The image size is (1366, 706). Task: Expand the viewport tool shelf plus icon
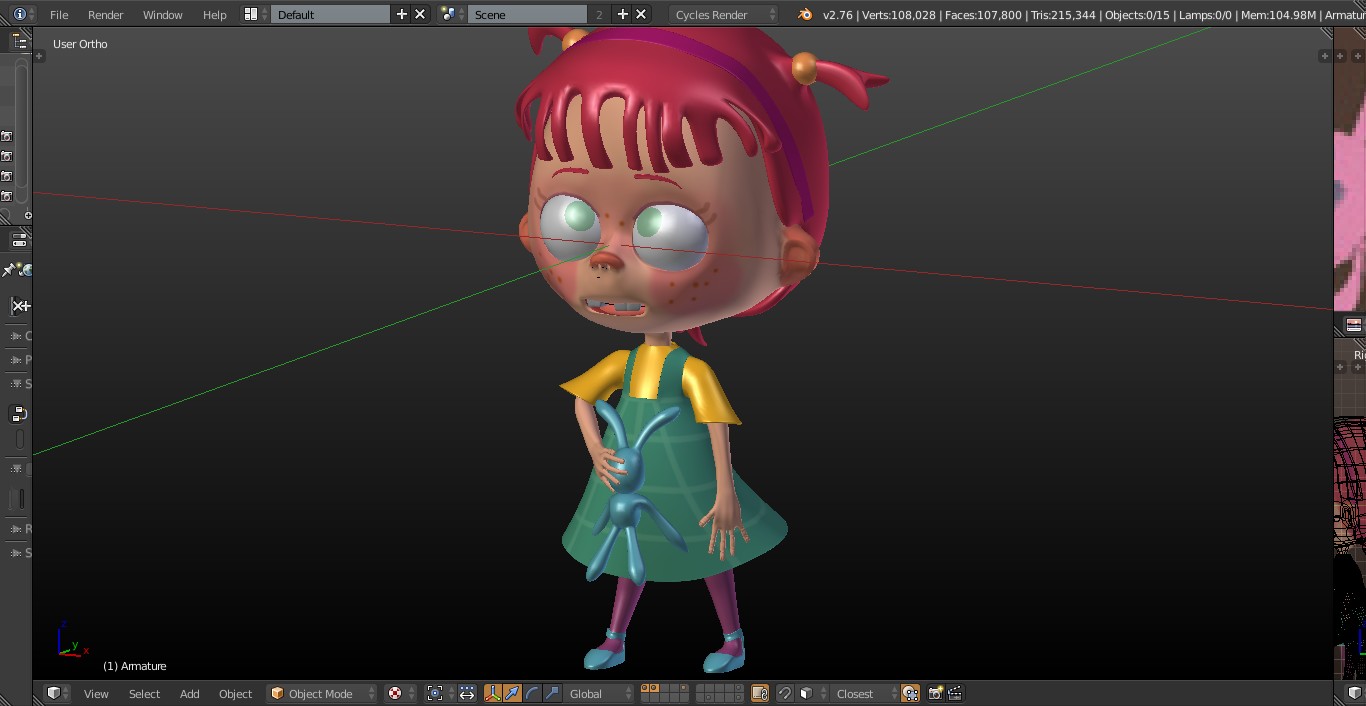point(40,56)
